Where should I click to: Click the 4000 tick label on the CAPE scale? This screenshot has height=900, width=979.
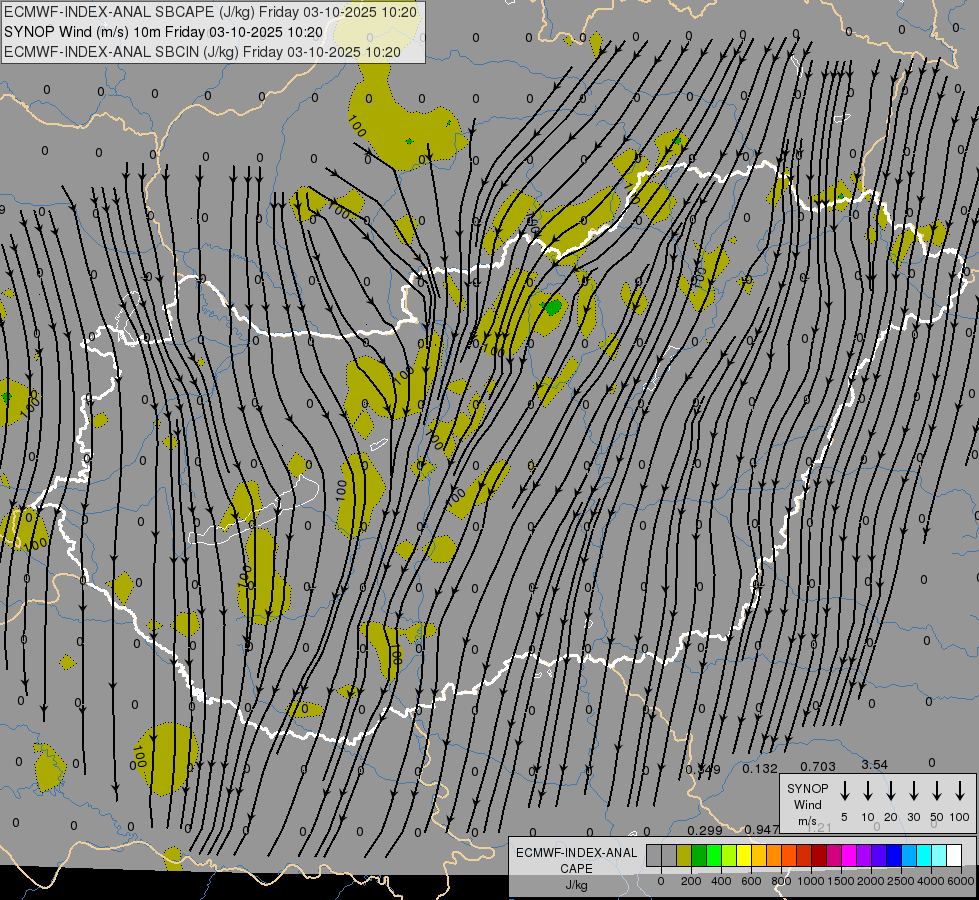931,881
